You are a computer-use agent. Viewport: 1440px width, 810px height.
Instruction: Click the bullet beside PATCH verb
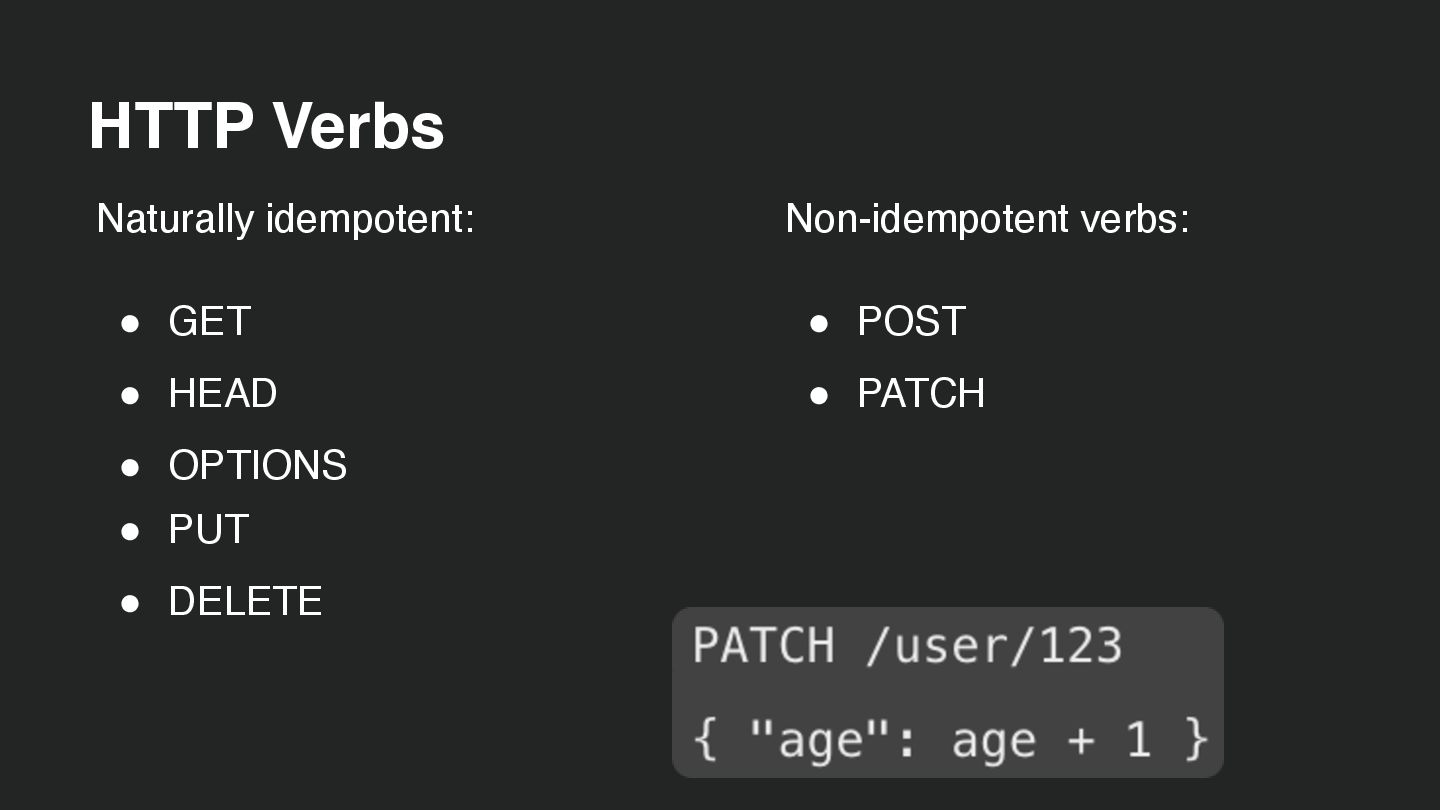tap(819, 395)
